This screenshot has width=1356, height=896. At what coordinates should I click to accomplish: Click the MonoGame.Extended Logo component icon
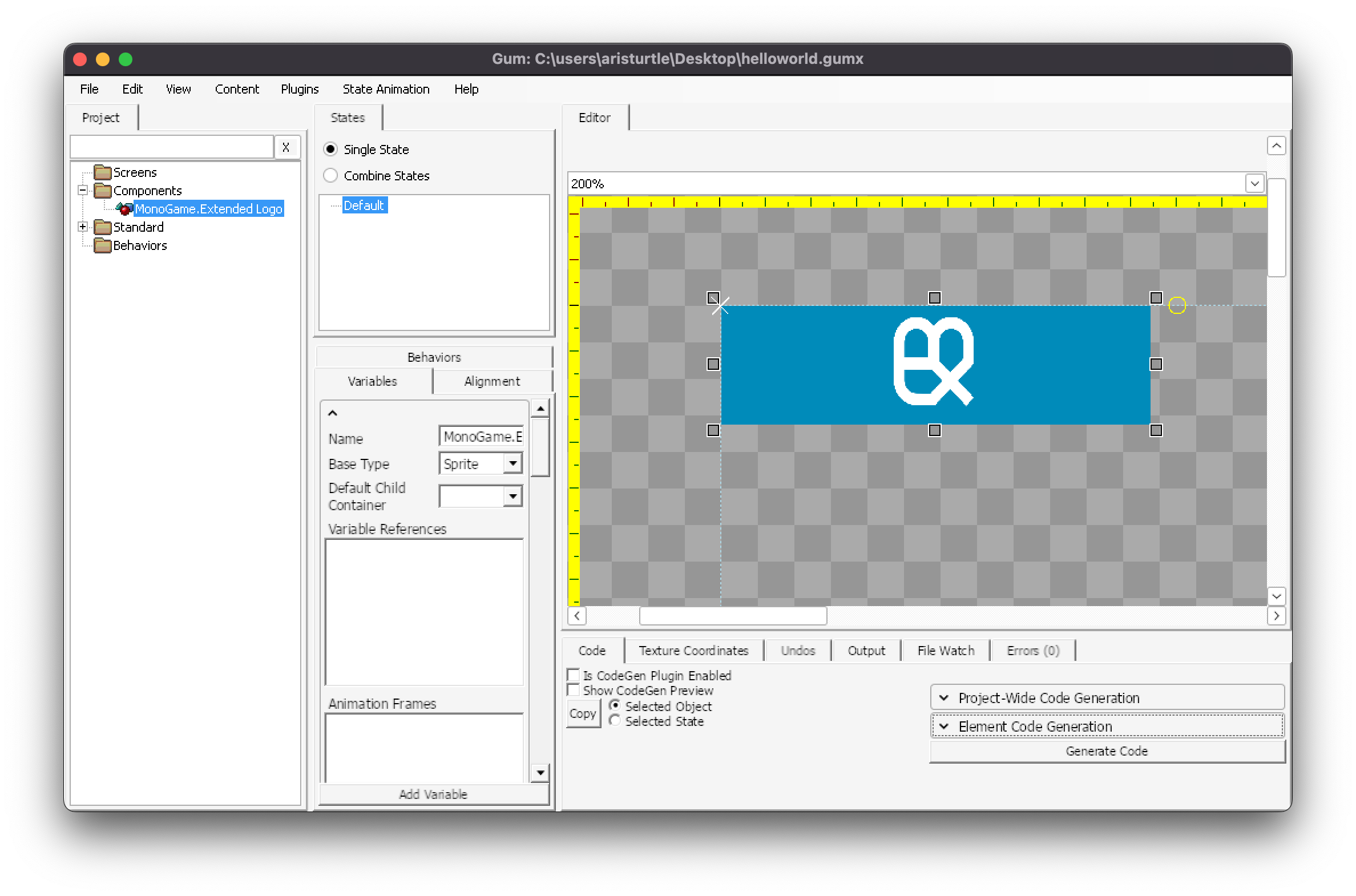(x=124, y=208)
